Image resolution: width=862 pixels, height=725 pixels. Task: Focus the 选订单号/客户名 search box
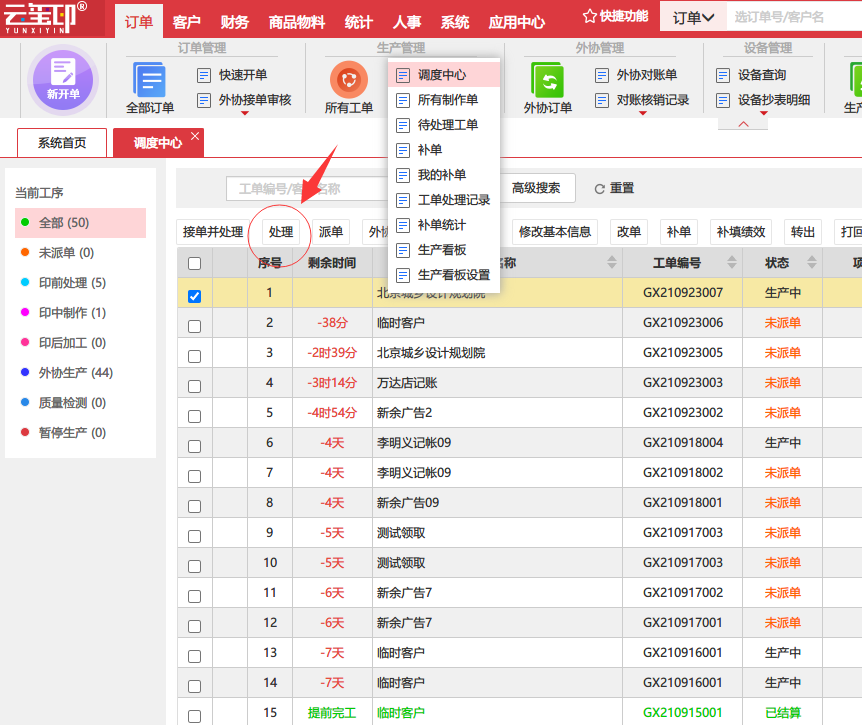pyautogui.click(x=794, y=18)
